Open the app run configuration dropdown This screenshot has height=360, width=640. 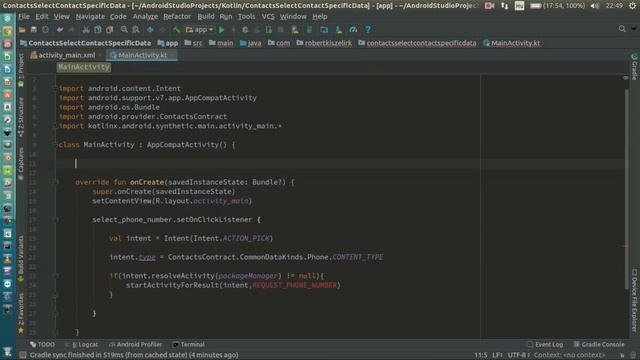(x=200, y=30)
